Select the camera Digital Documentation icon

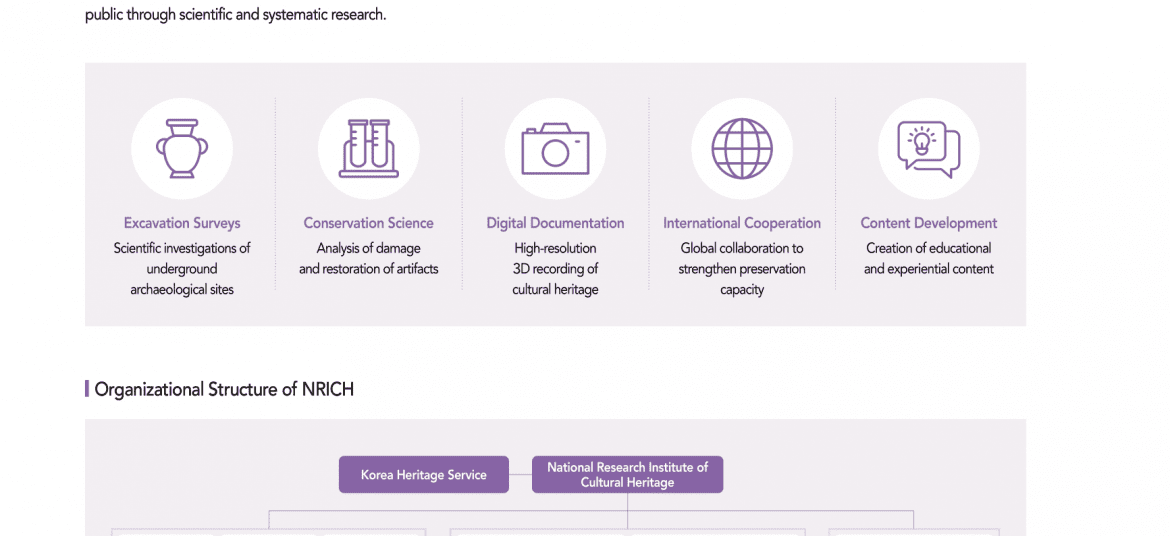[555, 149]
